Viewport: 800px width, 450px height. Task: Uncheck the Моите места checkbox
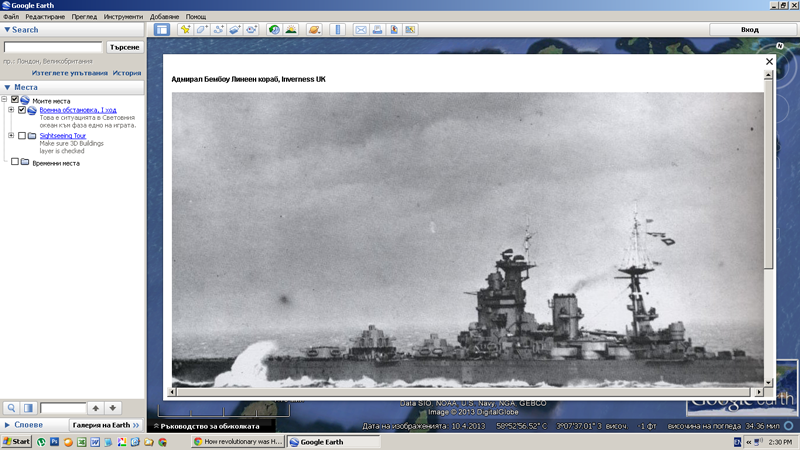(15, 100)
